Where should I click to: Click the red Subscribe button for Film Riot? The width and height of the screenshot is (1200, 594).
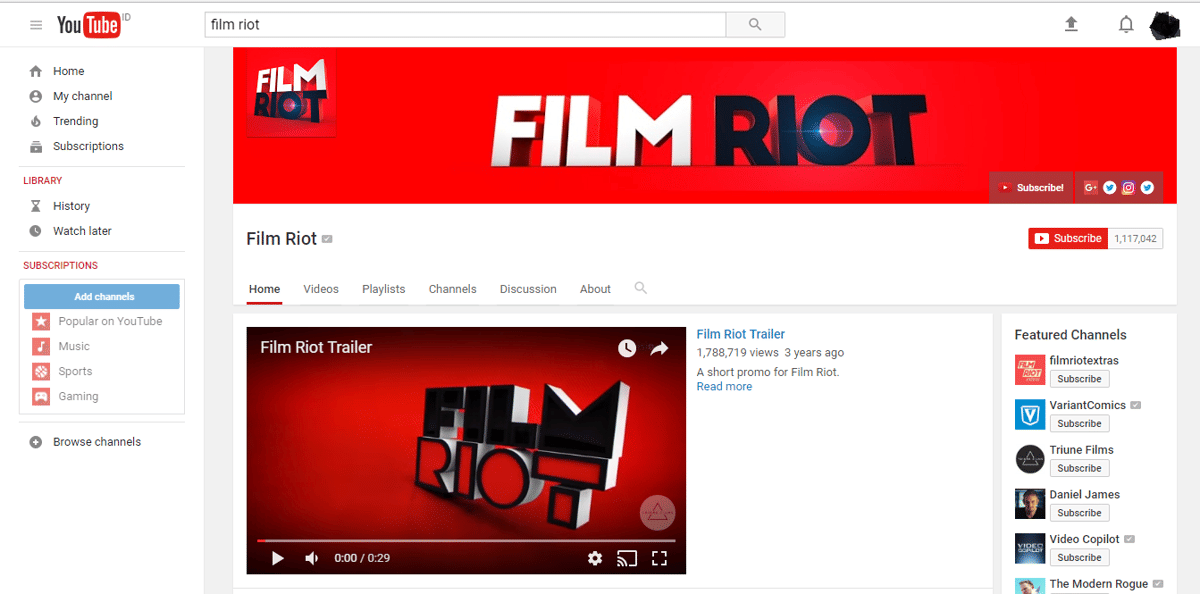click(1066, 238)
